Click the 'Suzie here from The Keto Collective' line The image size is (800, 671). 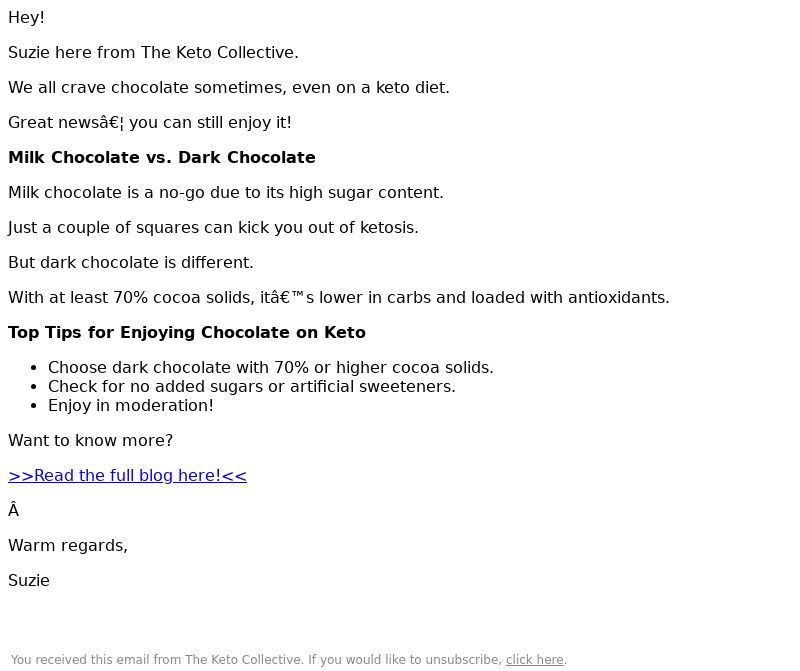click(x=153, y=53)
